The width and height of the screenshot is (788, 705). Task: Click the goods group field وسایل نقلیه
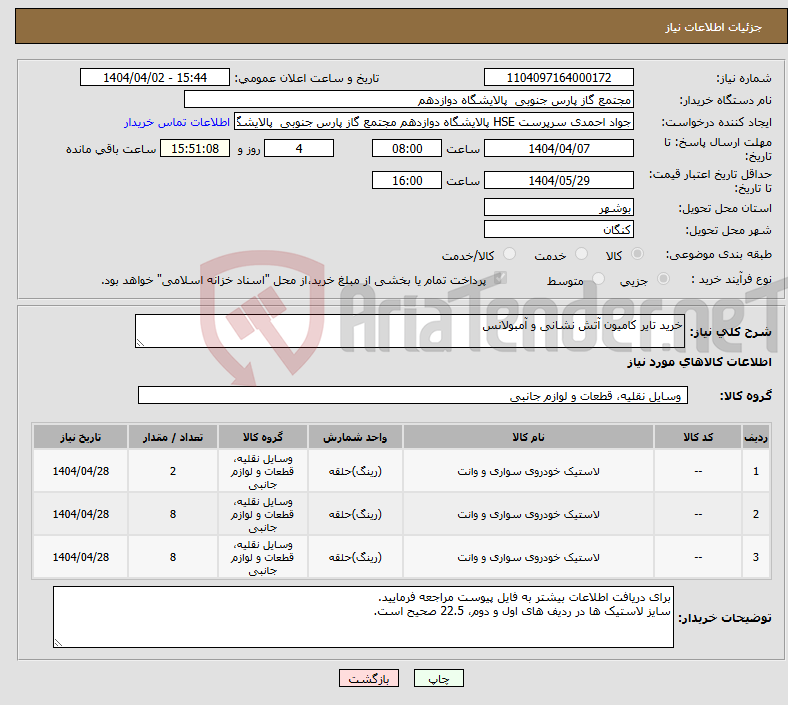click(x=413, y=395)
